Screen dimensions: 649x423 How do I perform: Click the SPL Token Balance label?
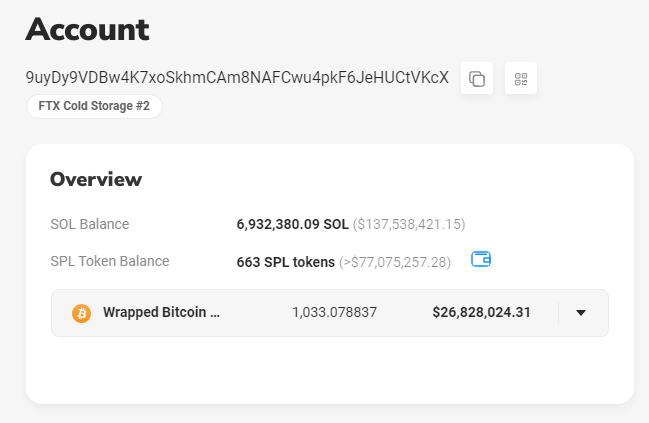coord(109,261)
